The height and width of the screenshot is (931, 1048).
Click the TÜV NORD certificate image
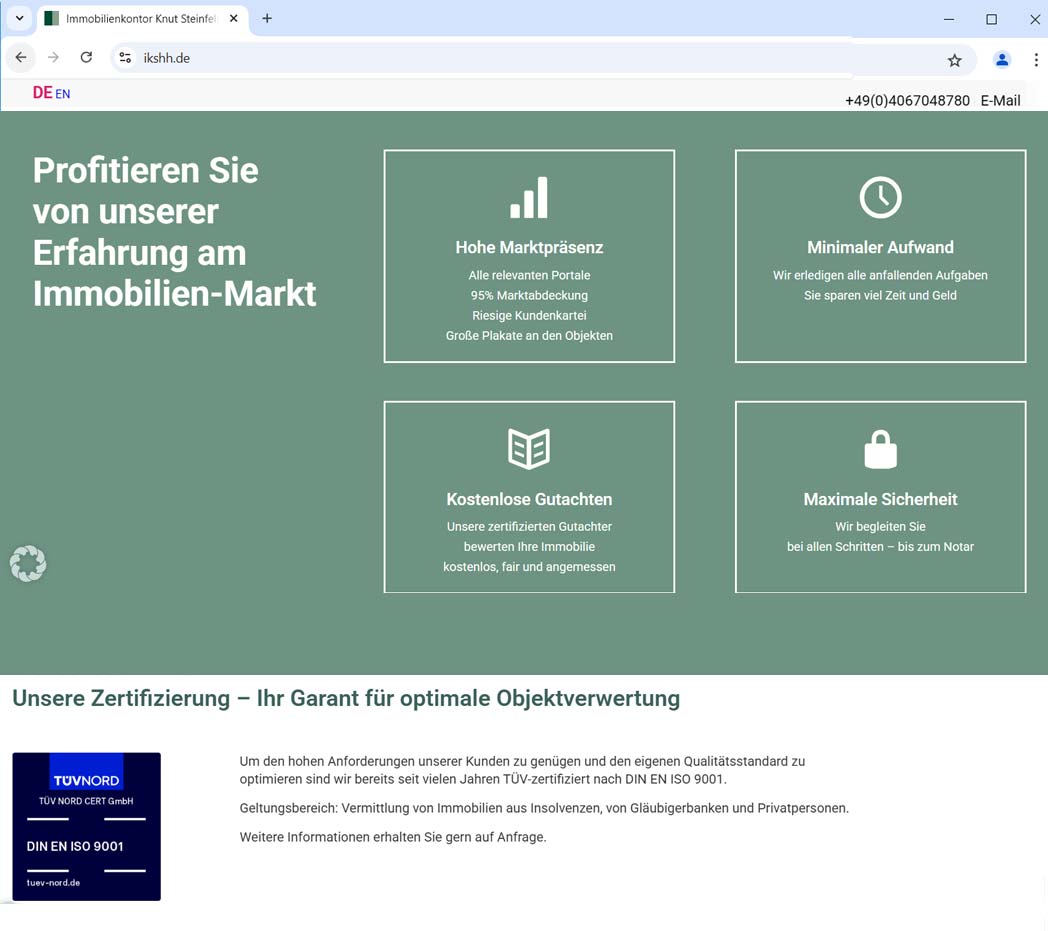tap(86, 826)
